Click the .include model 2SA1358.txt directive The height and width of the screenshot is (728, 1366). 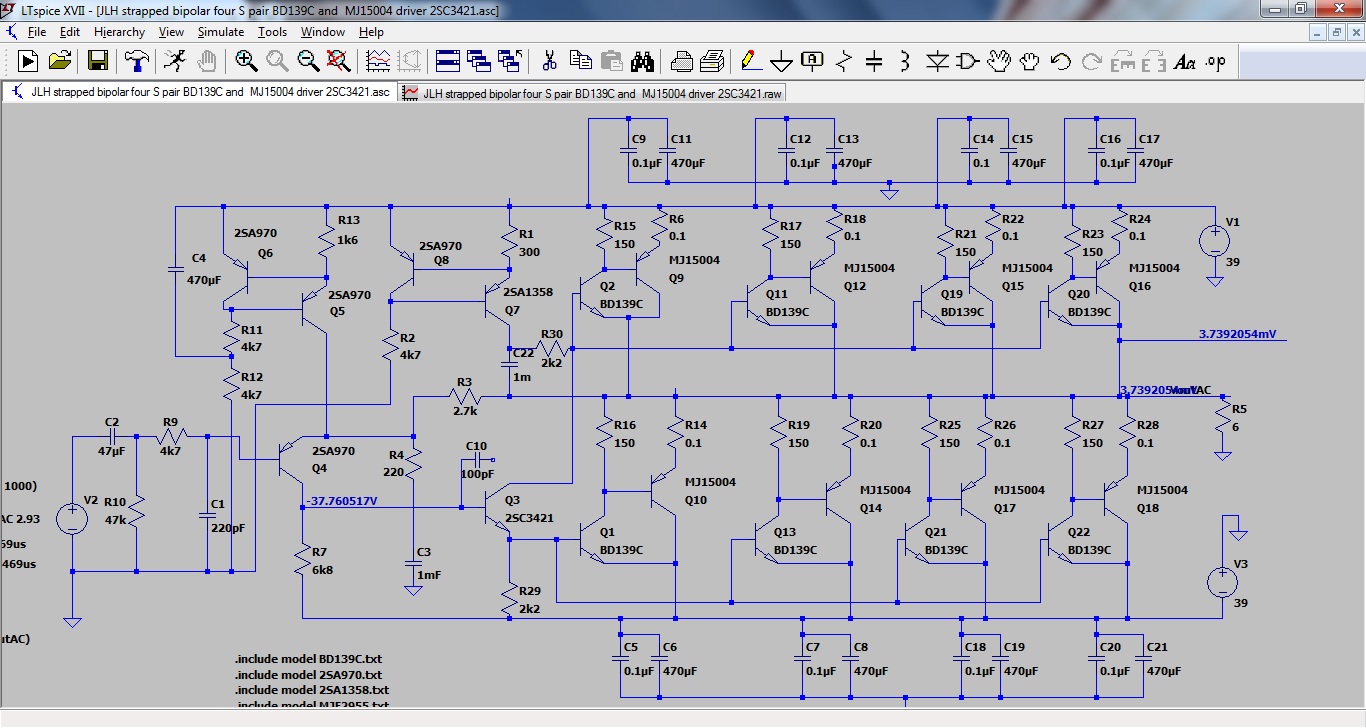[x=312, y=690]
